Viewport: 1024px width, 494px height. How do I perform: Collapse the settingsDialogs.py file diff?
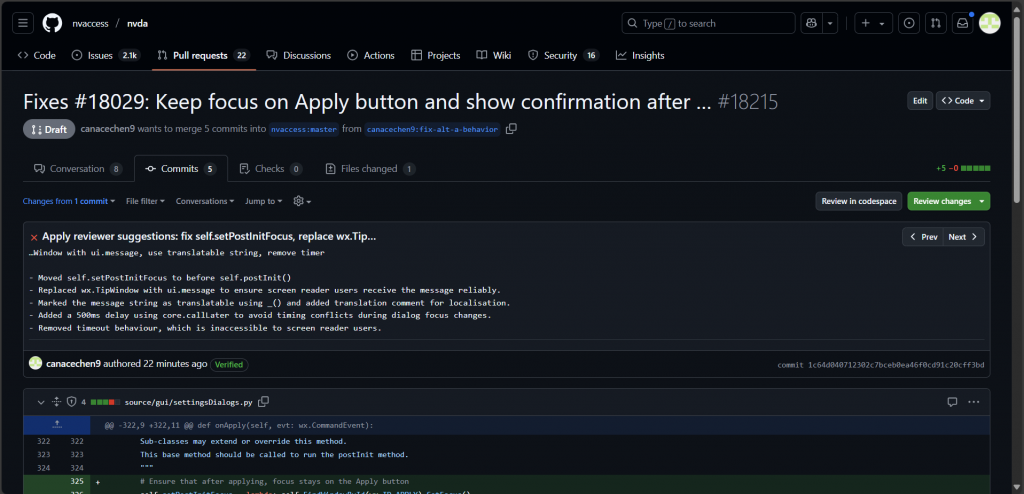click(x=40, y=402)
